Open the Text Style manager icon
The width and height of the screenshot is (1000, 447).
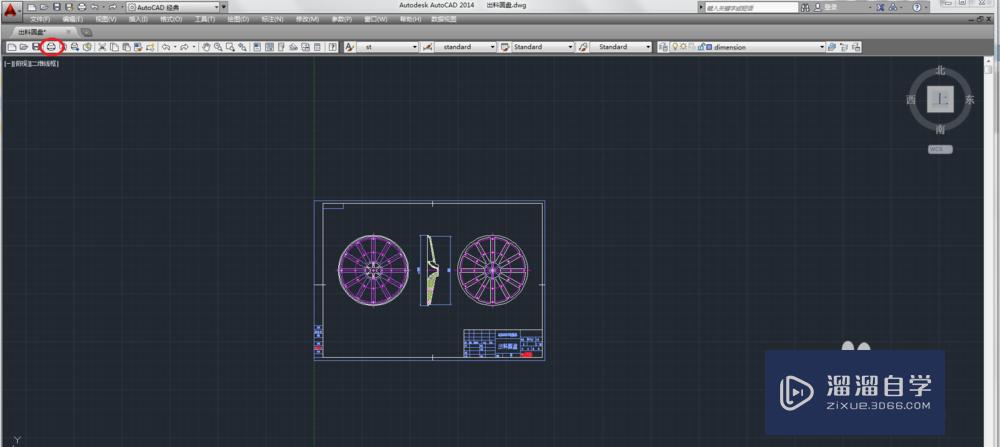[349, 47]
